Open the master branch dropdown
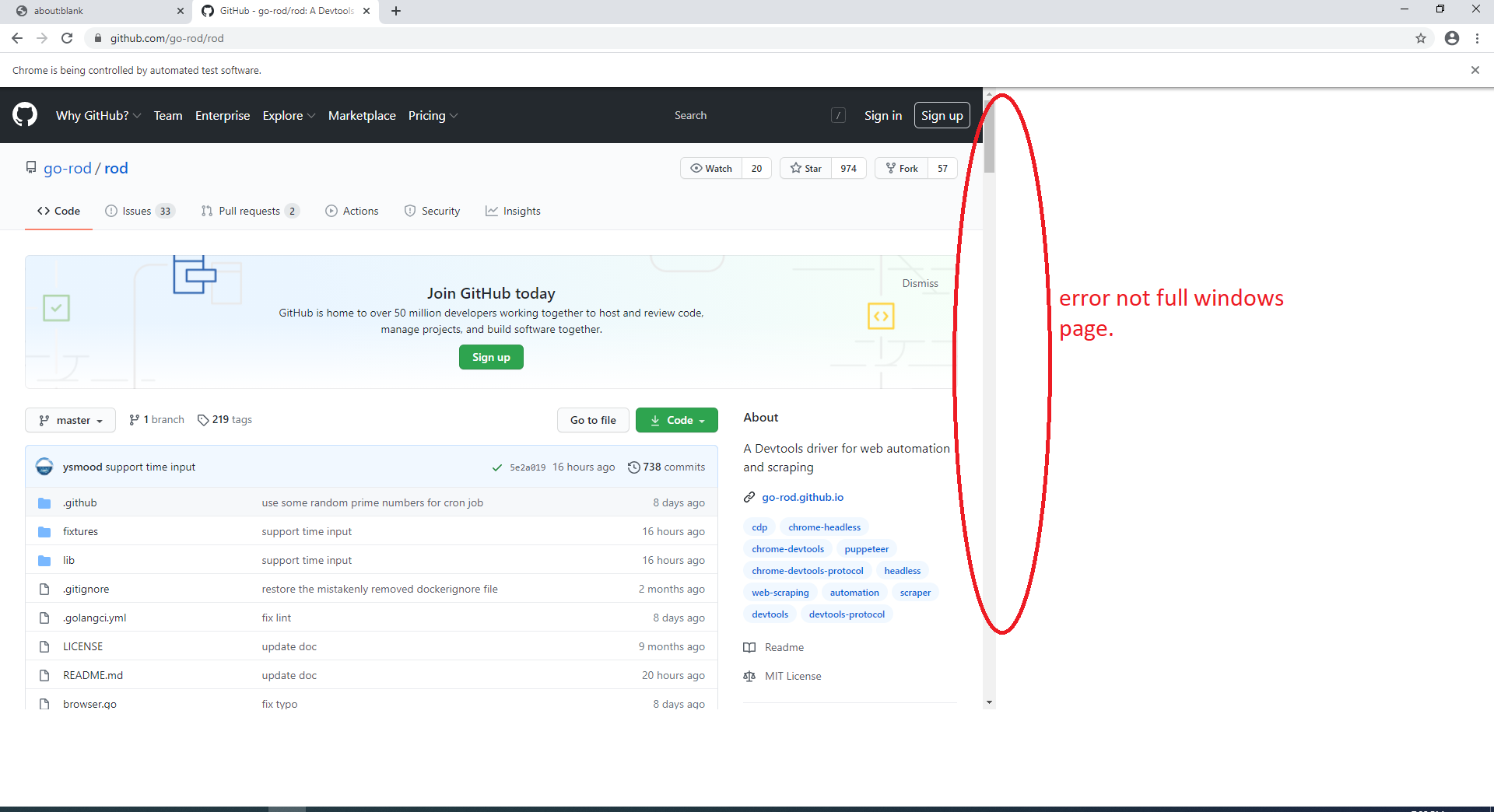The width and height of the screenshot is (1494, 812). (70, 420)
